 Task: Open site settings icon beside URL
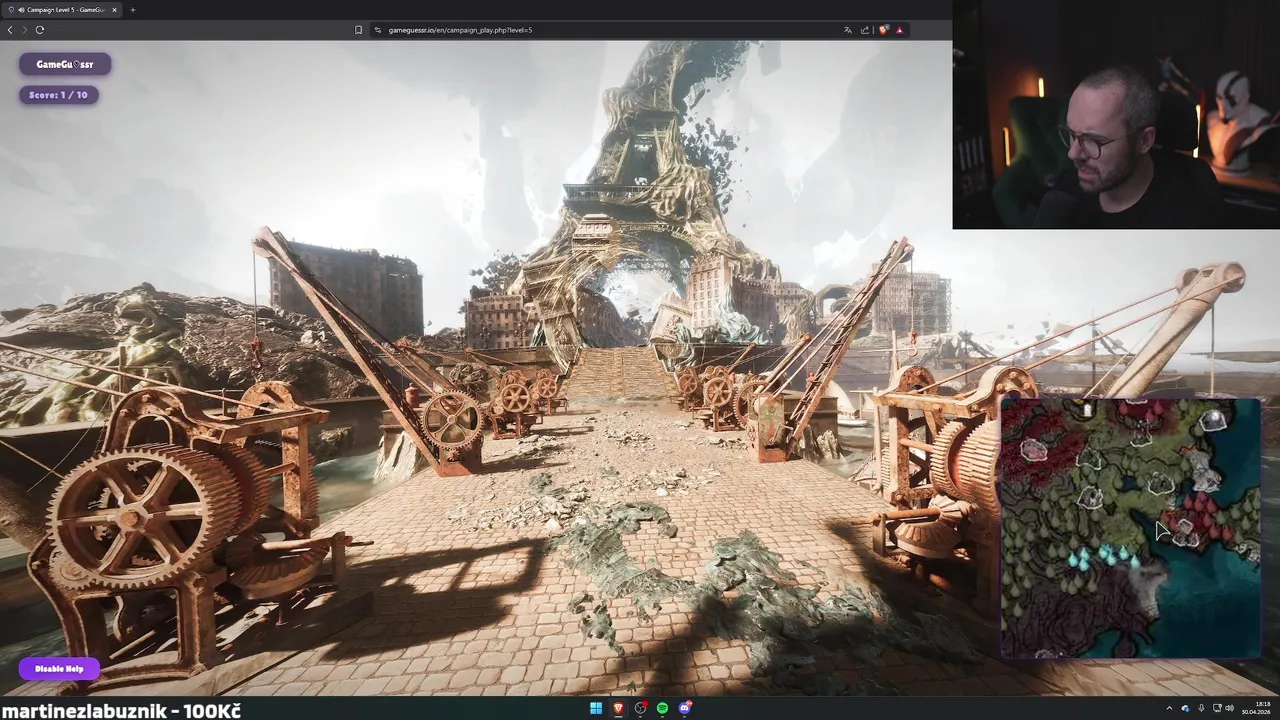378,30
